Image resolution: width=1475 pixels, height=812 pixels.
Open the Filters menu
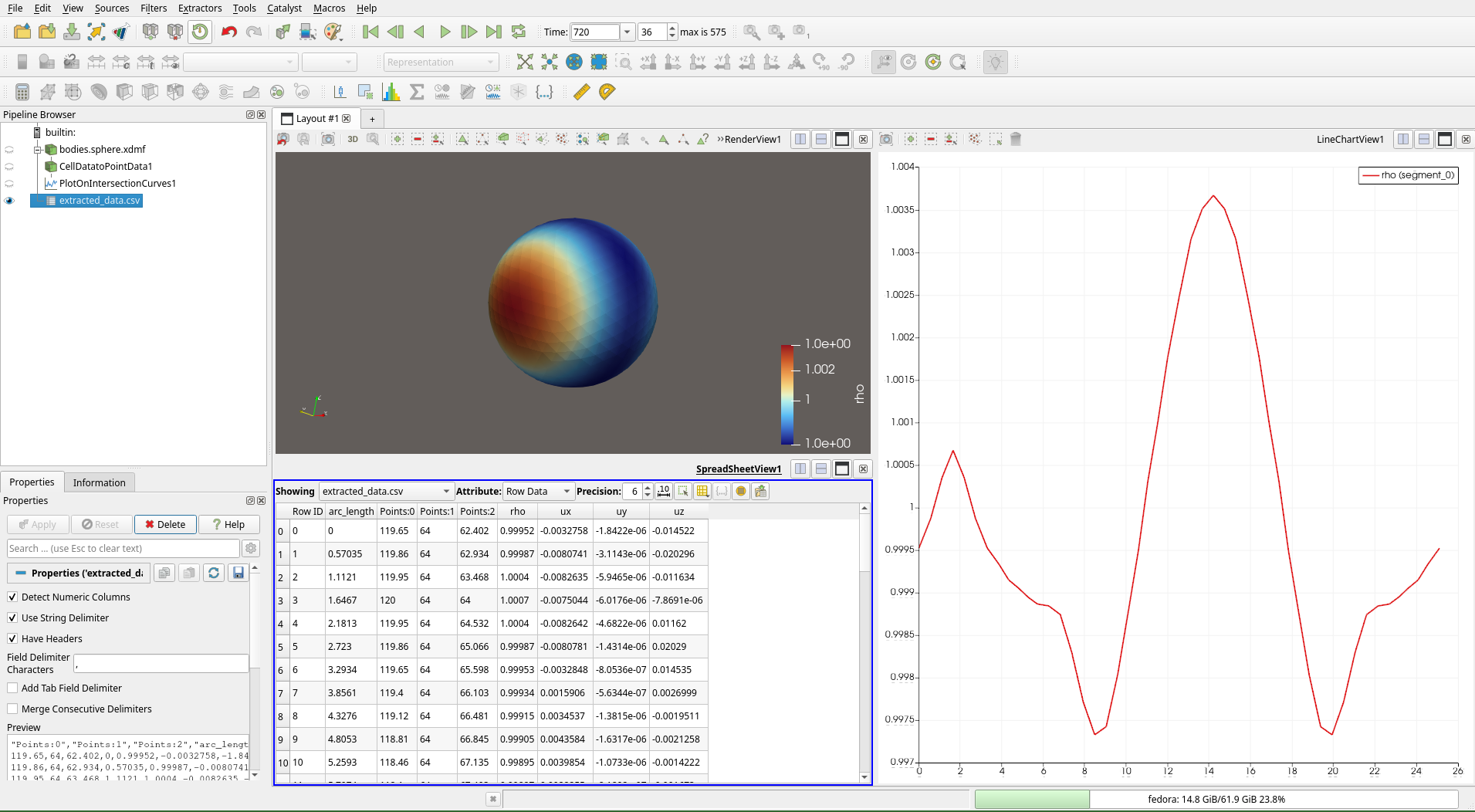coord(153,8)
